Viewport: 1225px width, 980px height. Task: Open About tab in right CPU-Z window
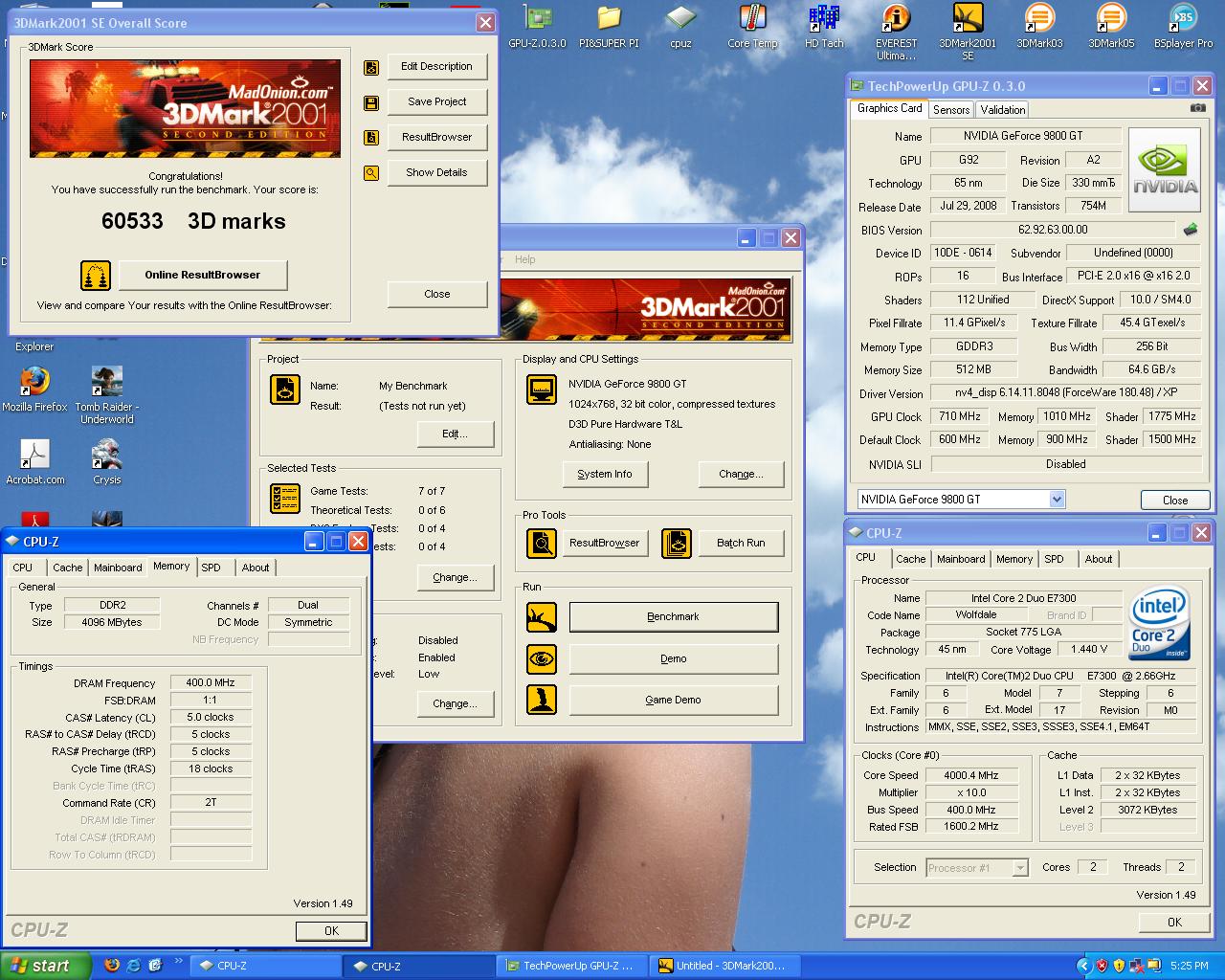(x=1099, y=559)
